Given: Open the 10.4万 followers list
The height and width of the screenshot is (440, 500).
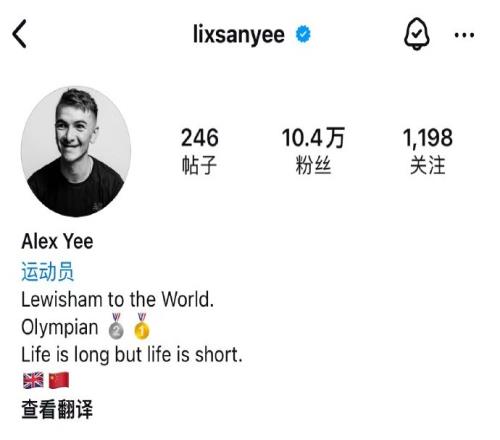Looking at the screenshot, I should pos(313,138).
